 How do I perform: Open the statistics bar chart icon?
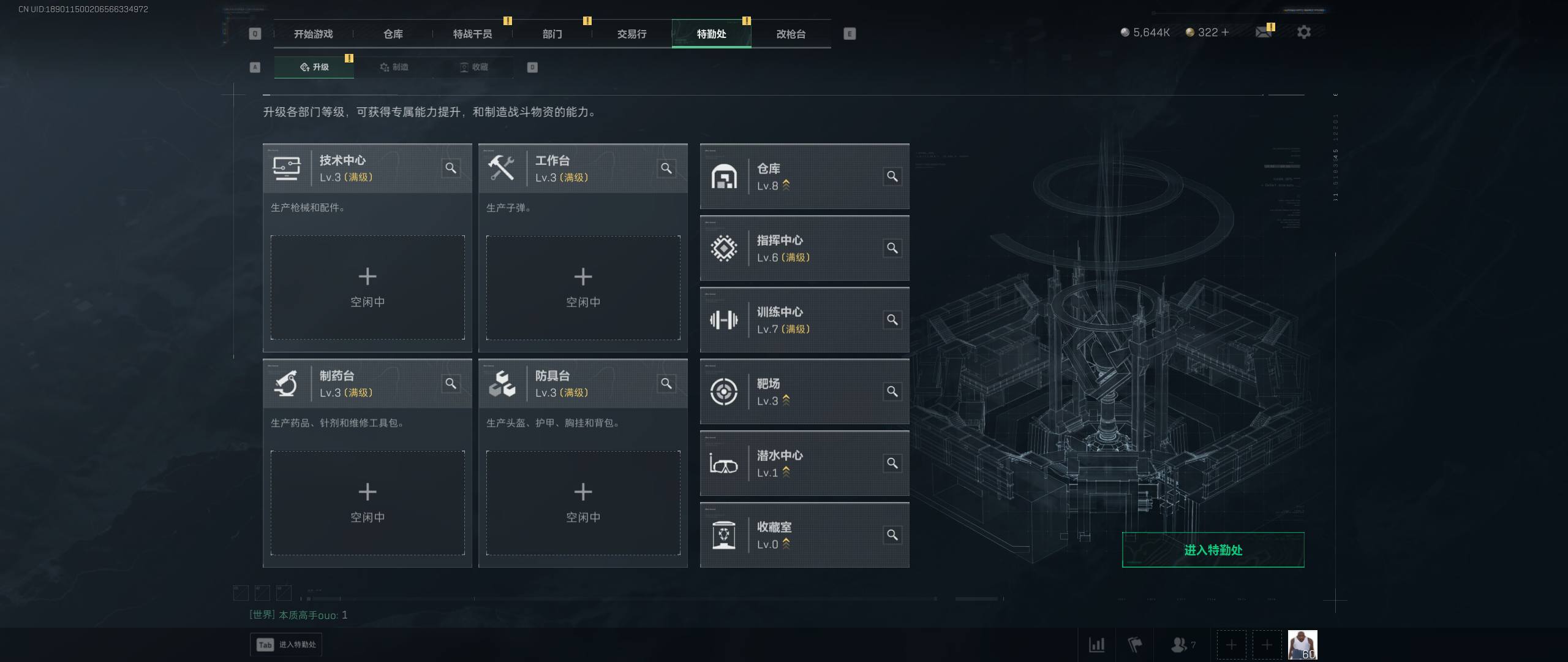pos(1096,645)
